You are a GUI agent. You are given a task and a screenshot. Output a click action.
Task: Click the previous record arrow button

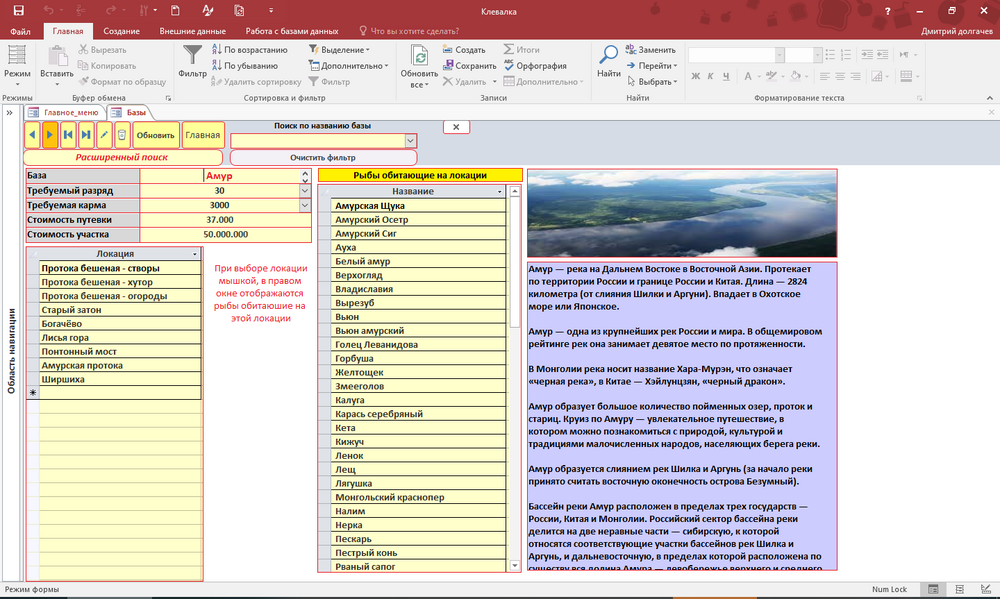[x=32, y=134]
